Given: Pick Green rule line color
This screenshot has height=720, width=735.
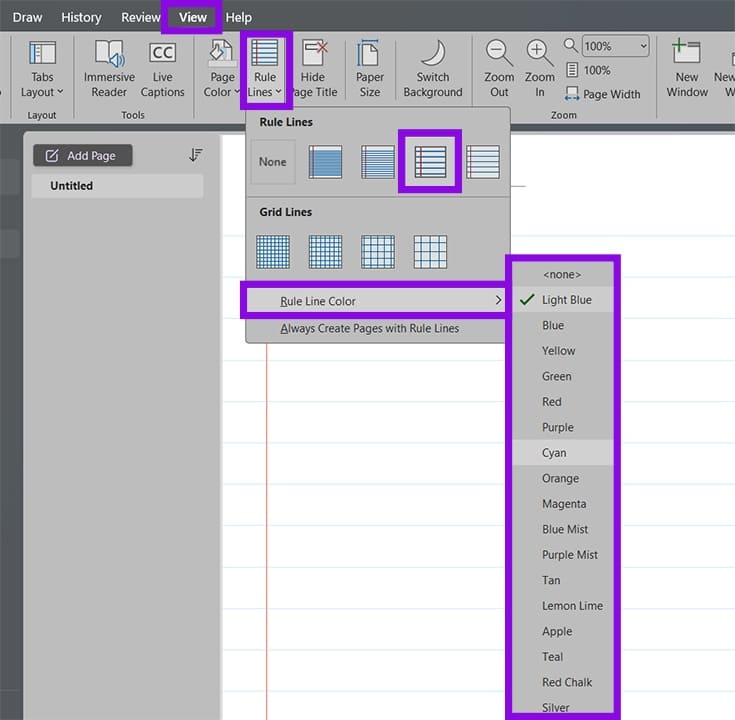Looking at the screenshot, I should click(x=562, y=376).
